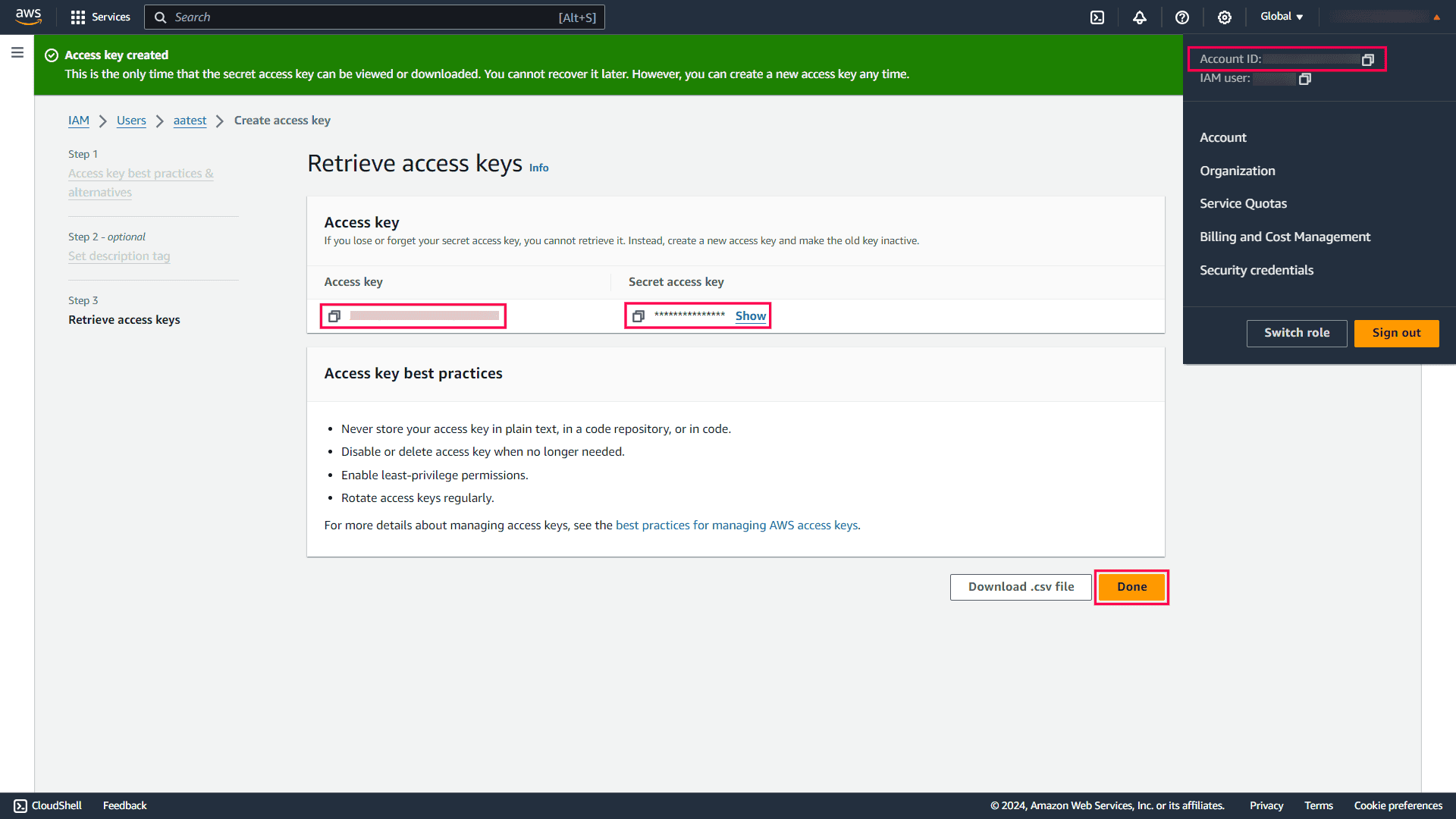
Task: Open the Global region dropdown
Action: 1281,16
